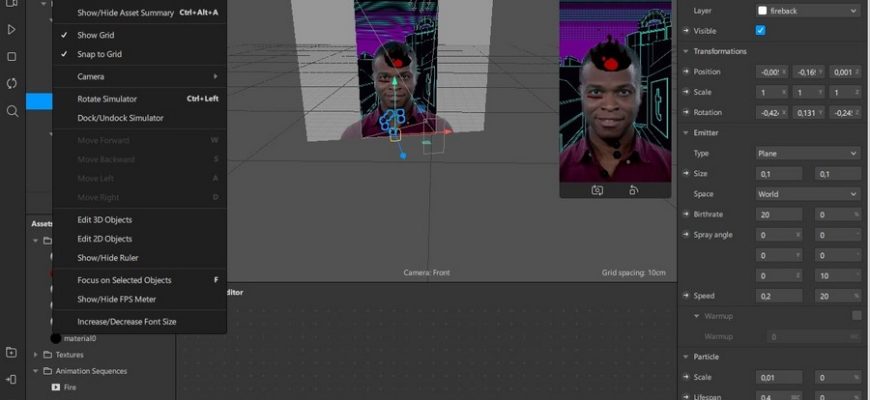Open the emitter Type dropdown set to Plane
The width and height of the screenshot is (870, 400).
(807, 153)
